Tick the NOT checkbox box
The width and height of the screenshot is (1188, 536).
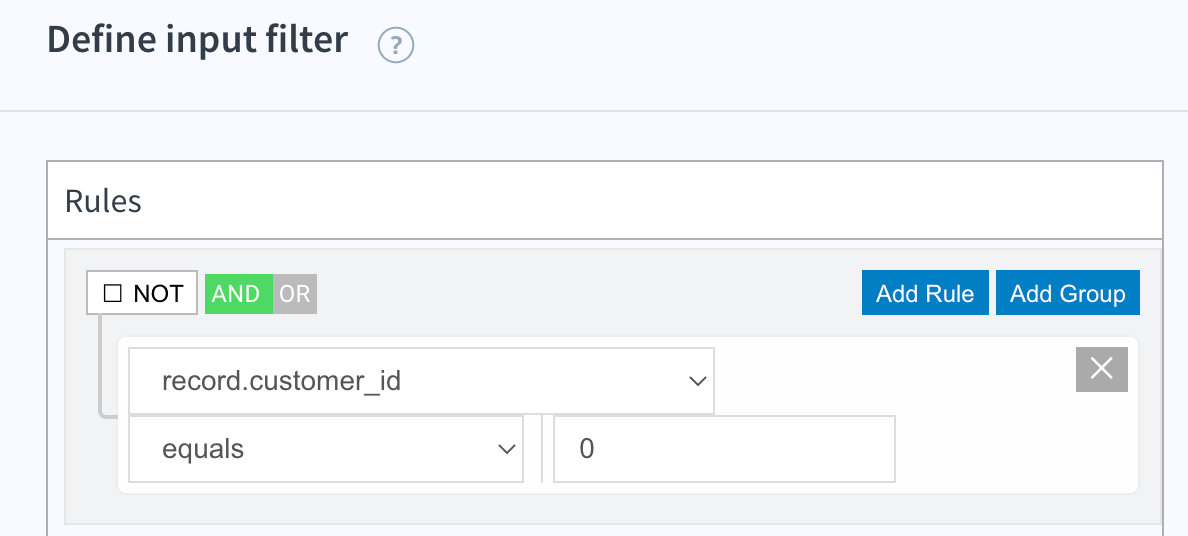click(x=112, y=293)
